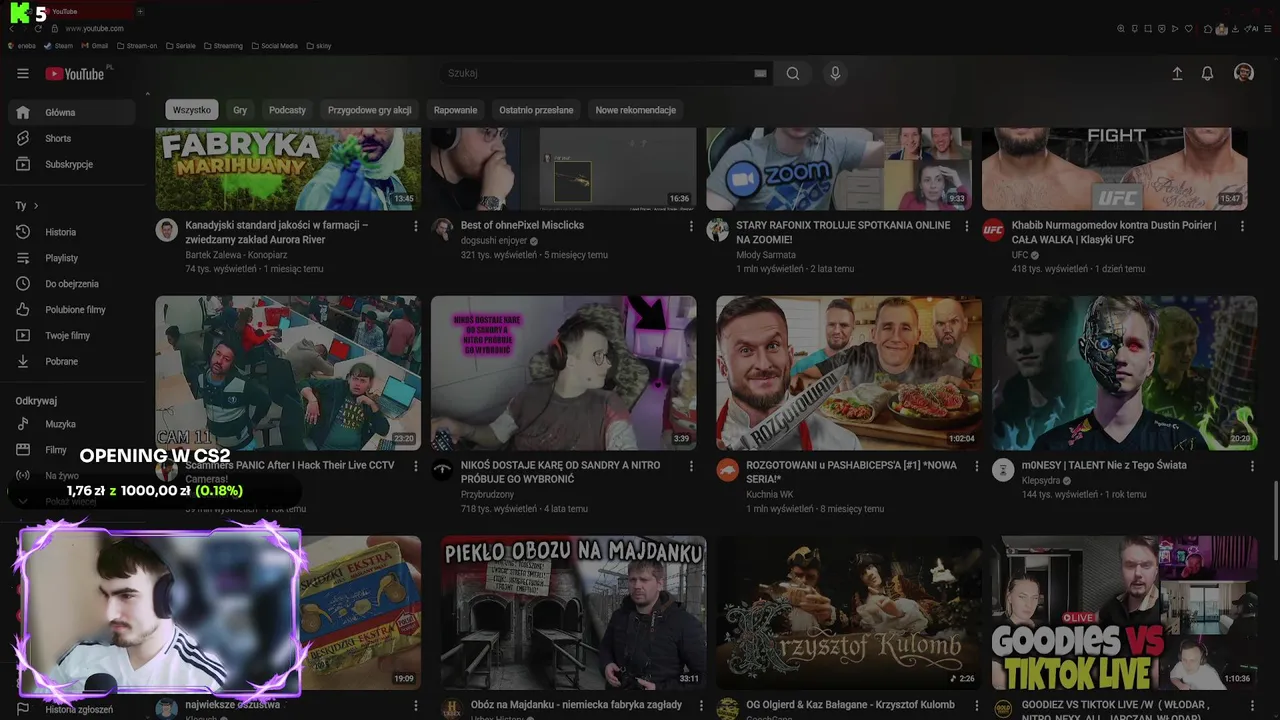Open the ad blocker shield icon
The image size is (1280, 720).
click(x=1161, y=28)
